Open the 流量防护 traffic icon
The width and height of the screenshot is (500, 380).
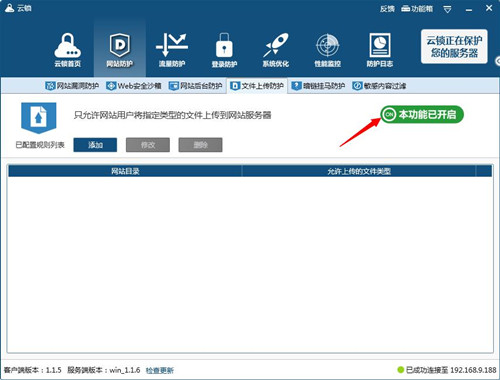pos(172,49)
